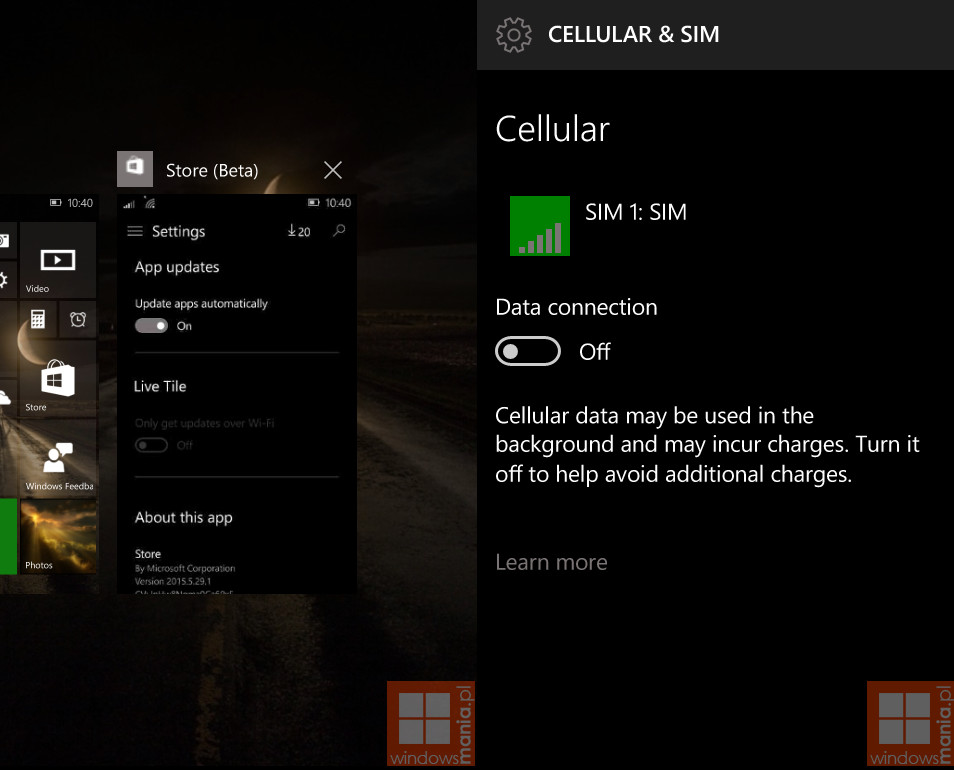954x770 pixels.
Task: Toggle the Data connection switch
Action: tap(528, 351)
